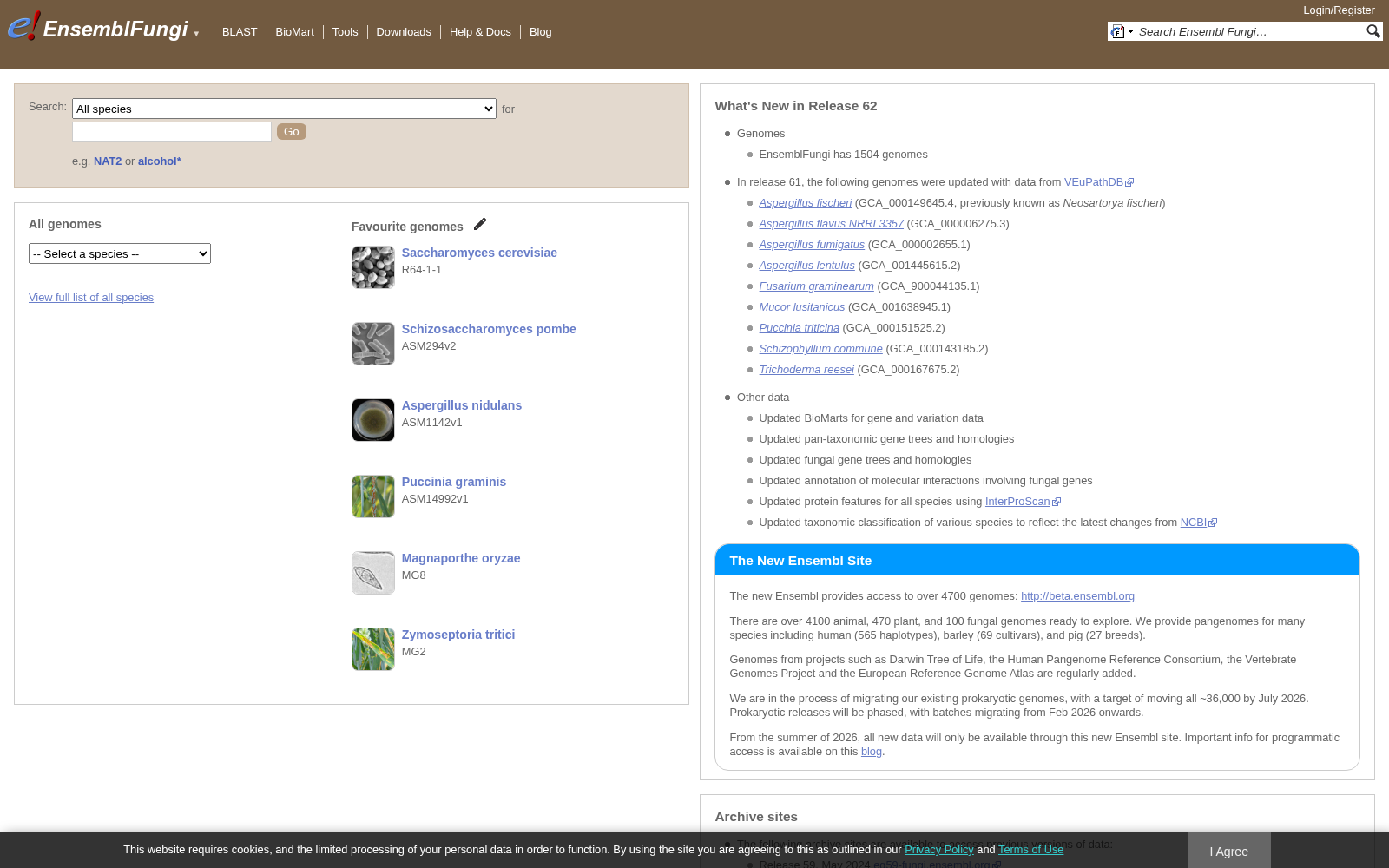Open the Privacy Policy link in cookie banner
The image size is (1389, 868).
(939, 850)
